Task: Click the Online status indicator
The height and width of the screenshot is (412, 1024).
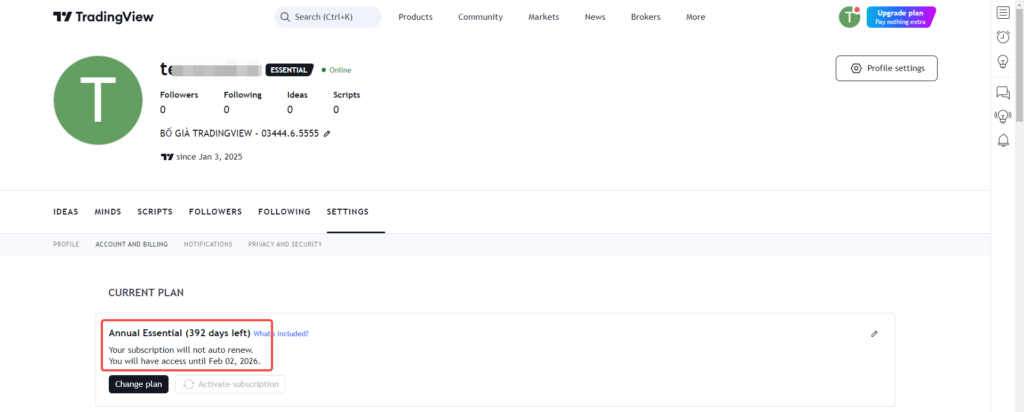Action: (x=336, y=70)
